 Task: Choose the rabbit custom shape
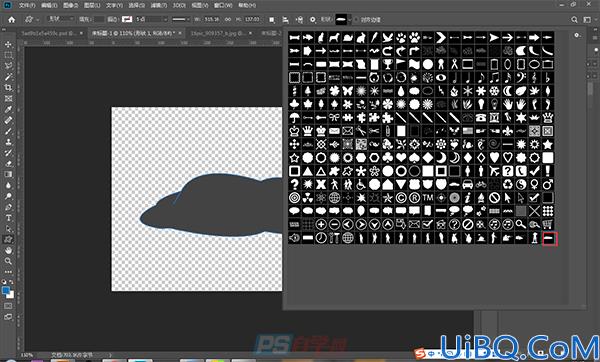361,38
